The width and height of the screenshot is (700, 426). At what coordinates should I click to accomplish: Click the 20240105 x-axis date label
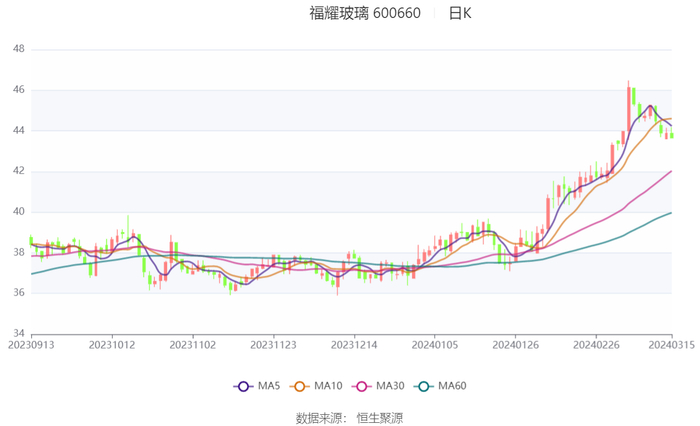tap(434, 345)
